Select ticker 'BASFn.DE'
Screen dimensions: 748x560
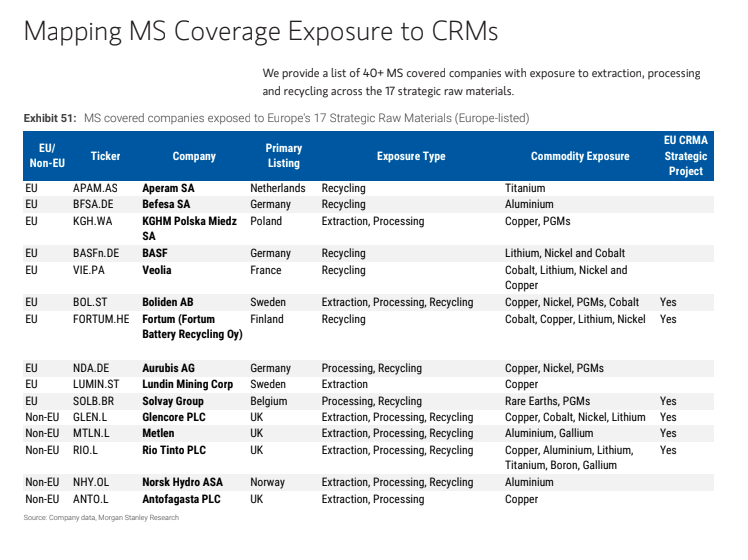pos(96,253)
